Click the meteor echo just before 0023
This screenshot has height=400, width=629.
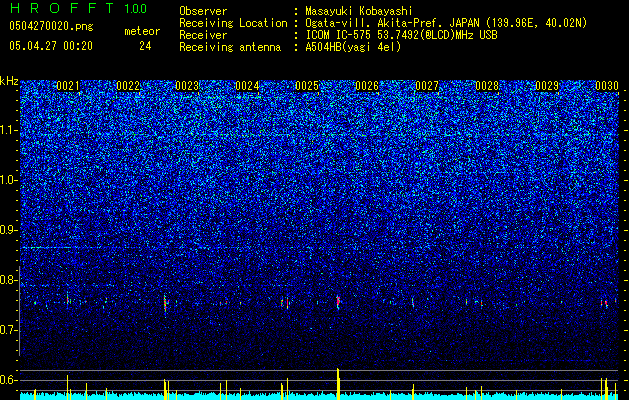(165, 304)
